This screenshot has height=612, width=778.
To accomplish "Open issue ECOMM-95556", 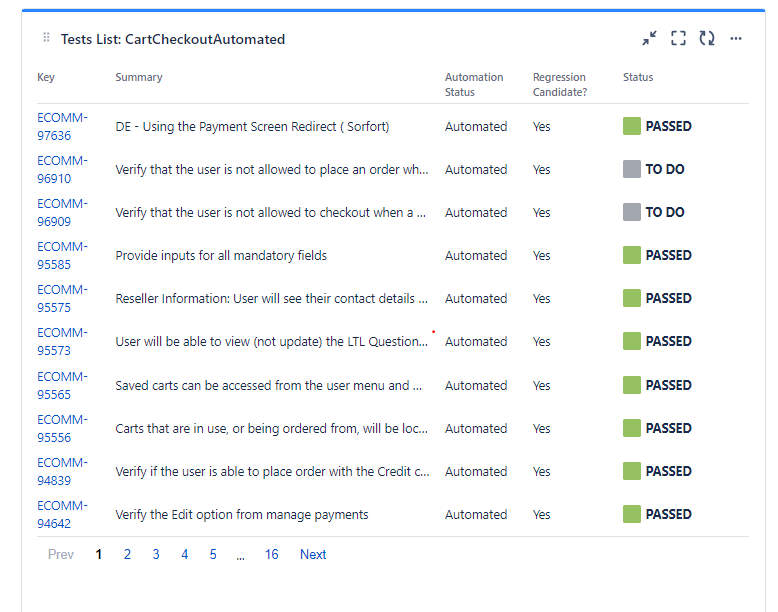I will click(x=62, y=428).
